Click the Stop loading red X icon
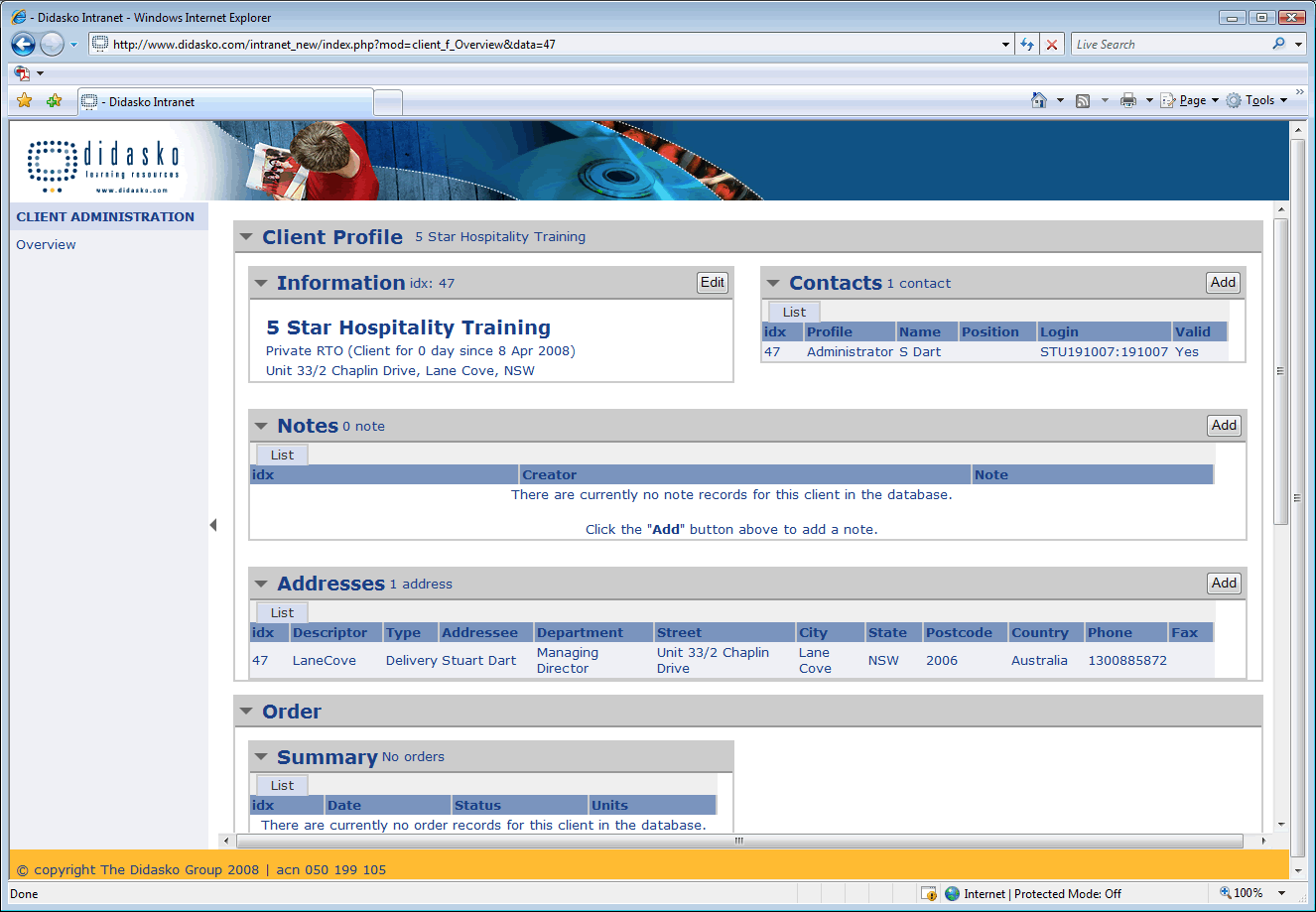The width and height of the screenshot is (1316, 912). pyautogui.click(x=1052, y=45)
